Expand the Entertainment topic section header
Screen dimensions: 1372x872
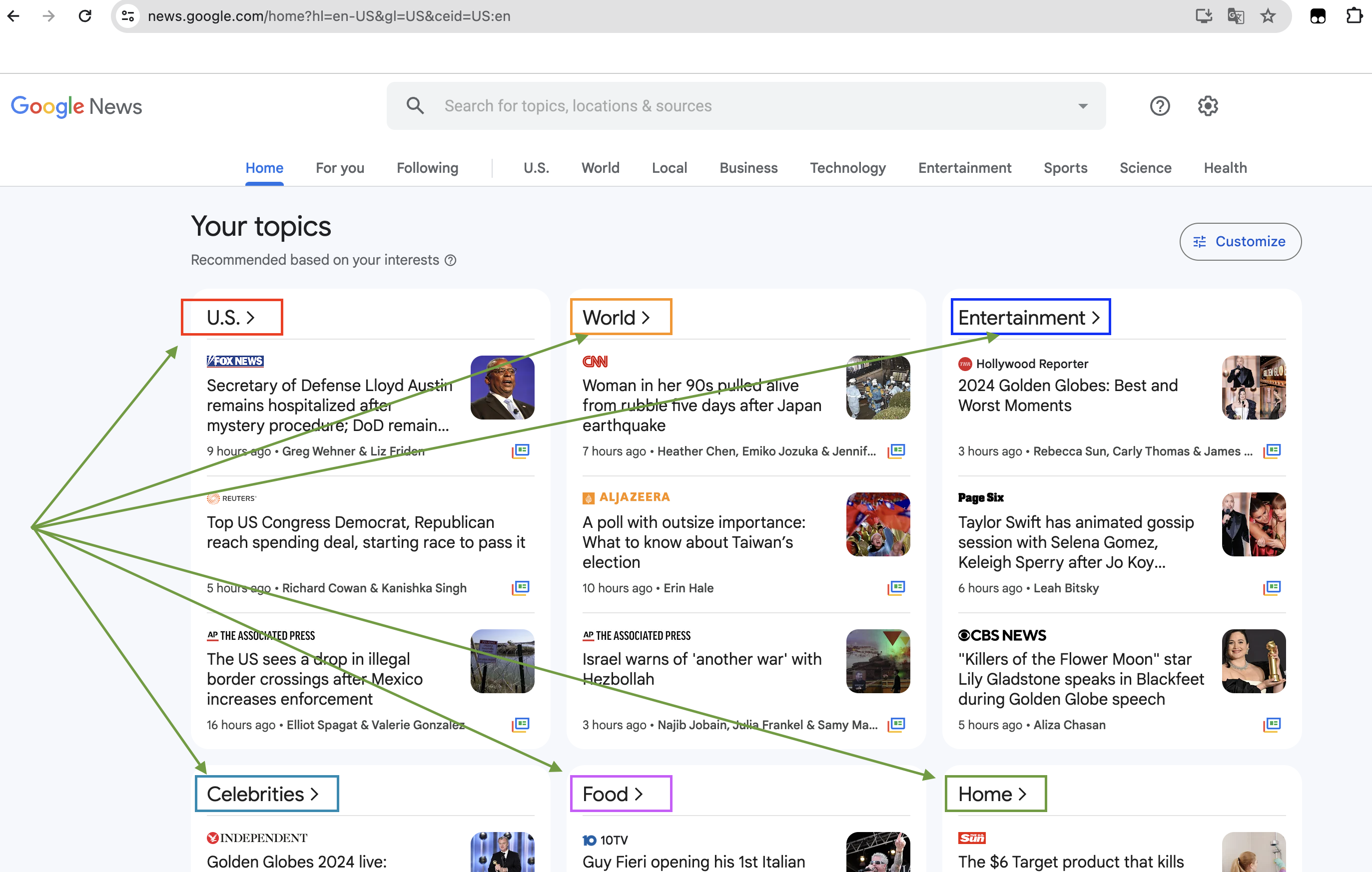click(x=1029, y=317)
